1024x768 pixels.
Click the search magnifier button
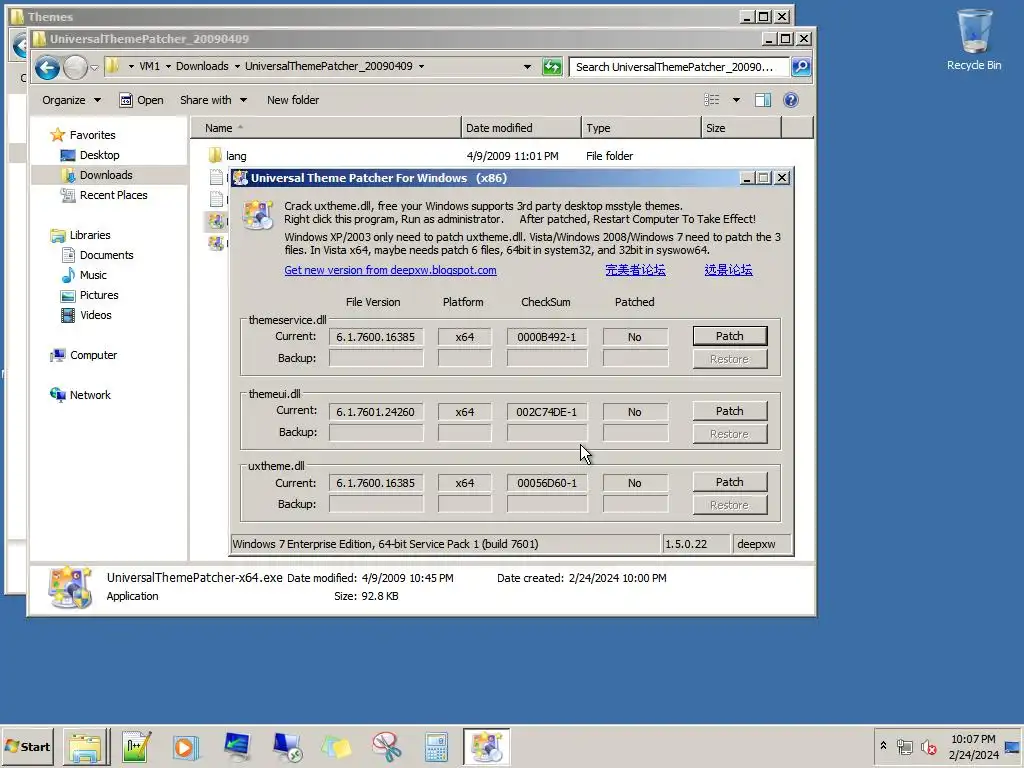point(801,67)
